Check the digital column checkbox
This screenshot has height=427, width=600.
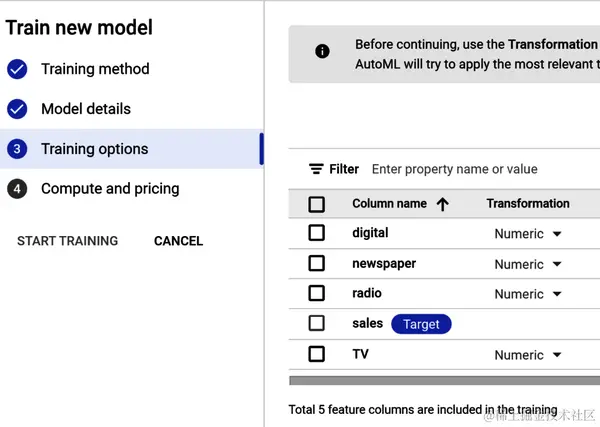(x=317, y=233)
